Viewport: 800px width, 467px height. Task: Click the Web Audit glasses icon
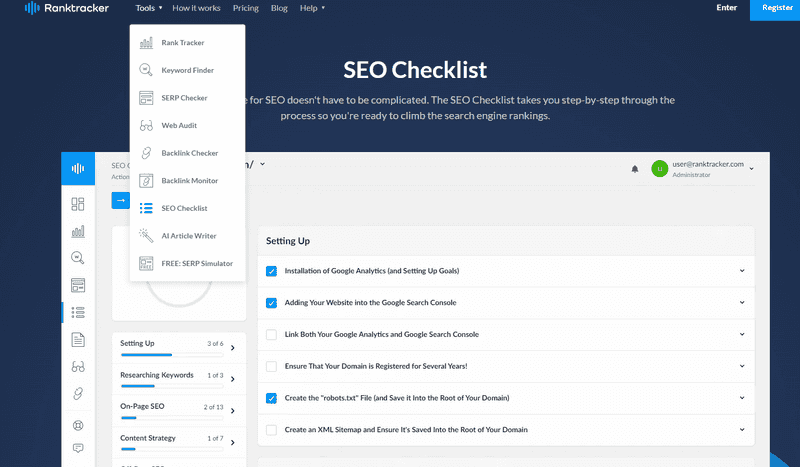tap(146, 126)
